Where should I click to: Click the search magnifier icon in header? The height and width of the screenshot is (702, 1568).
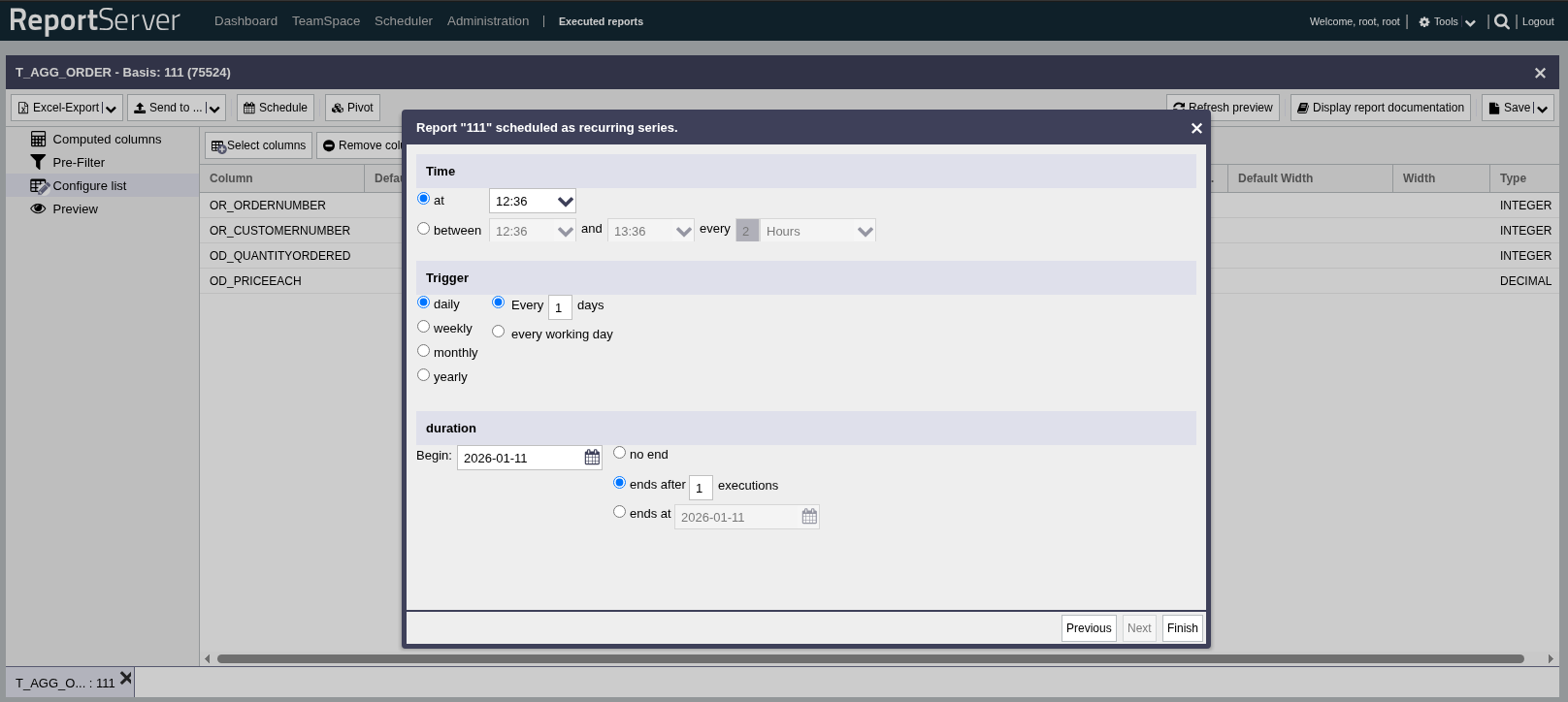(1502, 21)
